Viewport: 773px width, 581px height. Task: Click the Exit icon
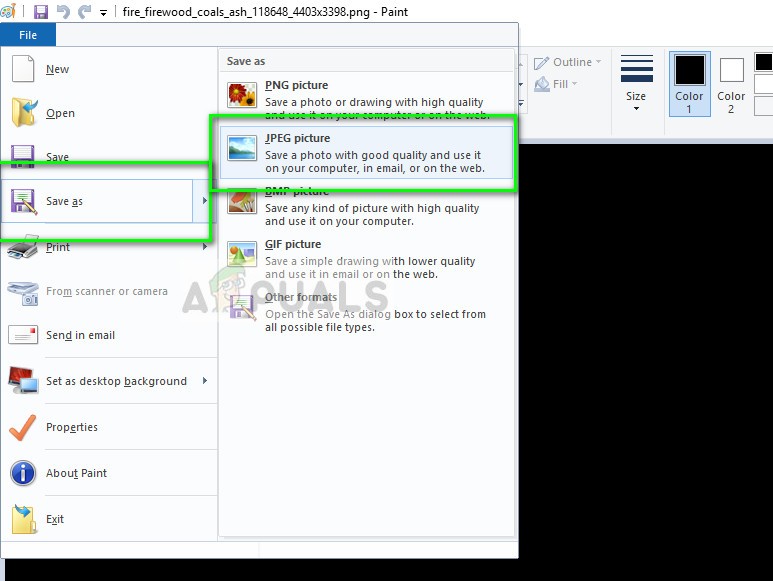click(24, 519)
